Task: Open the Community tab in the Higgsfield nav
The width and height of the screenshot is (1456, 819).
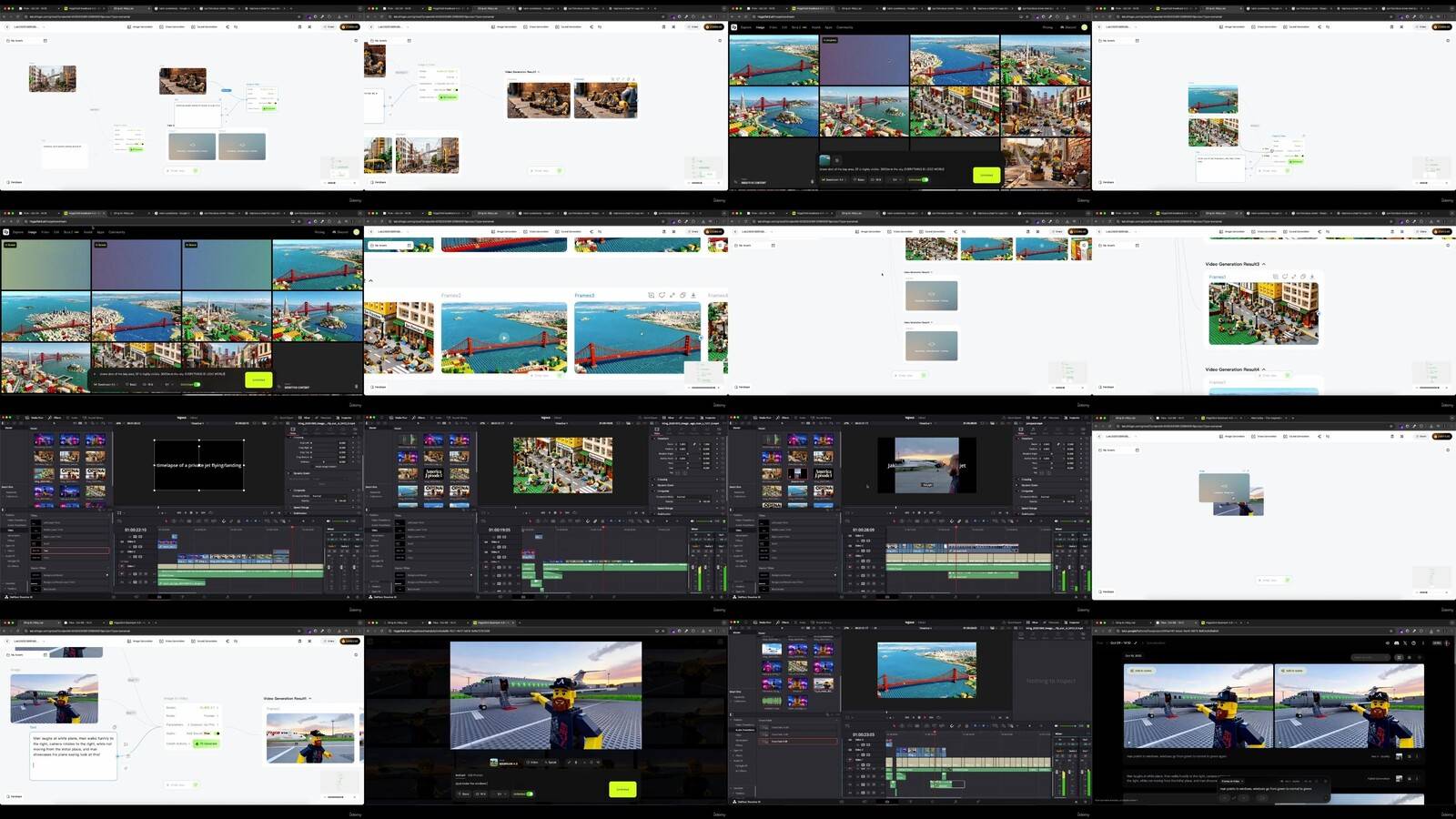Action: click(844, 27)
